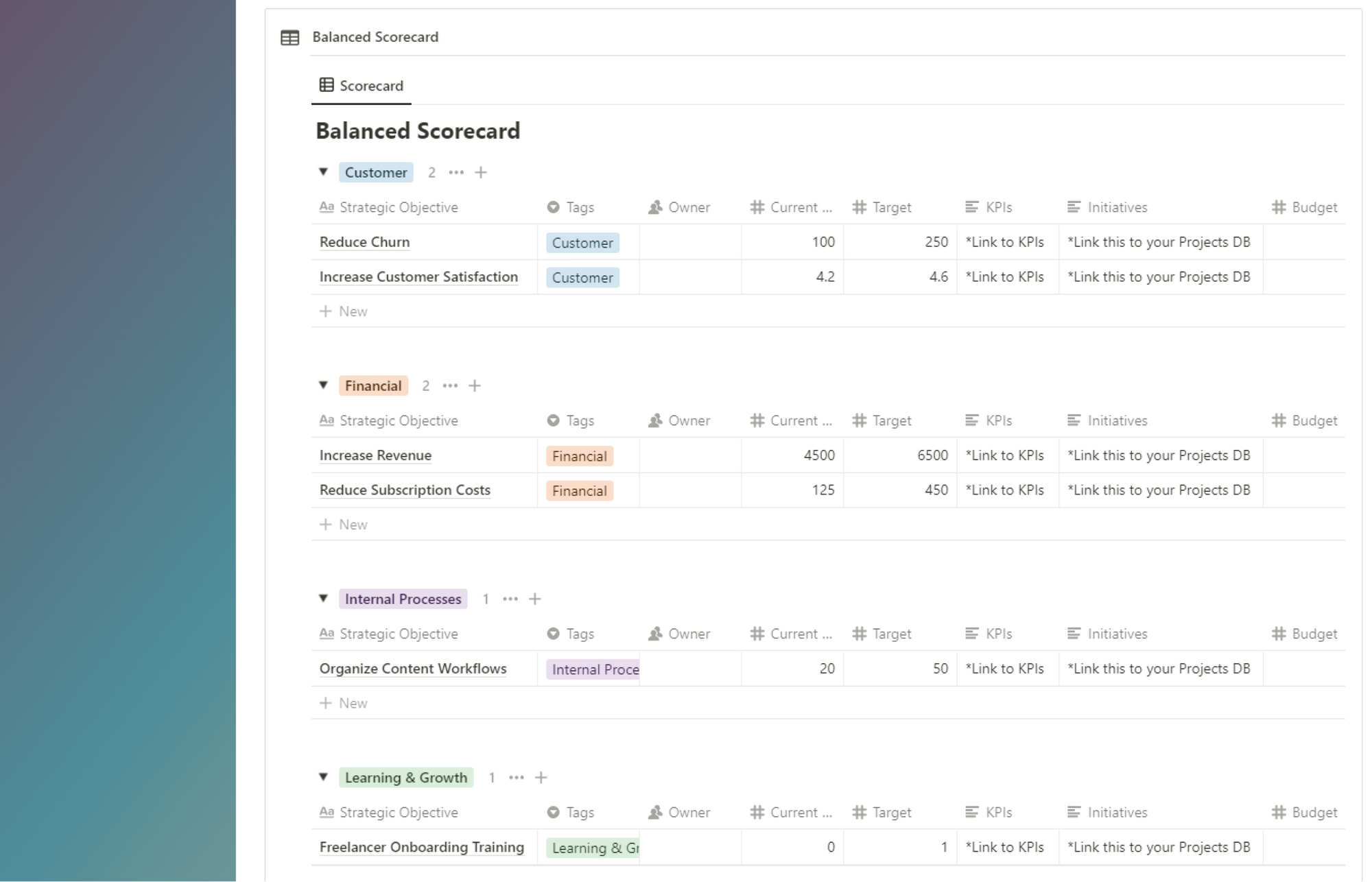Click the Aa icon in the Strategic Objective column header
1372x882 pixels.
pos(327,206)
